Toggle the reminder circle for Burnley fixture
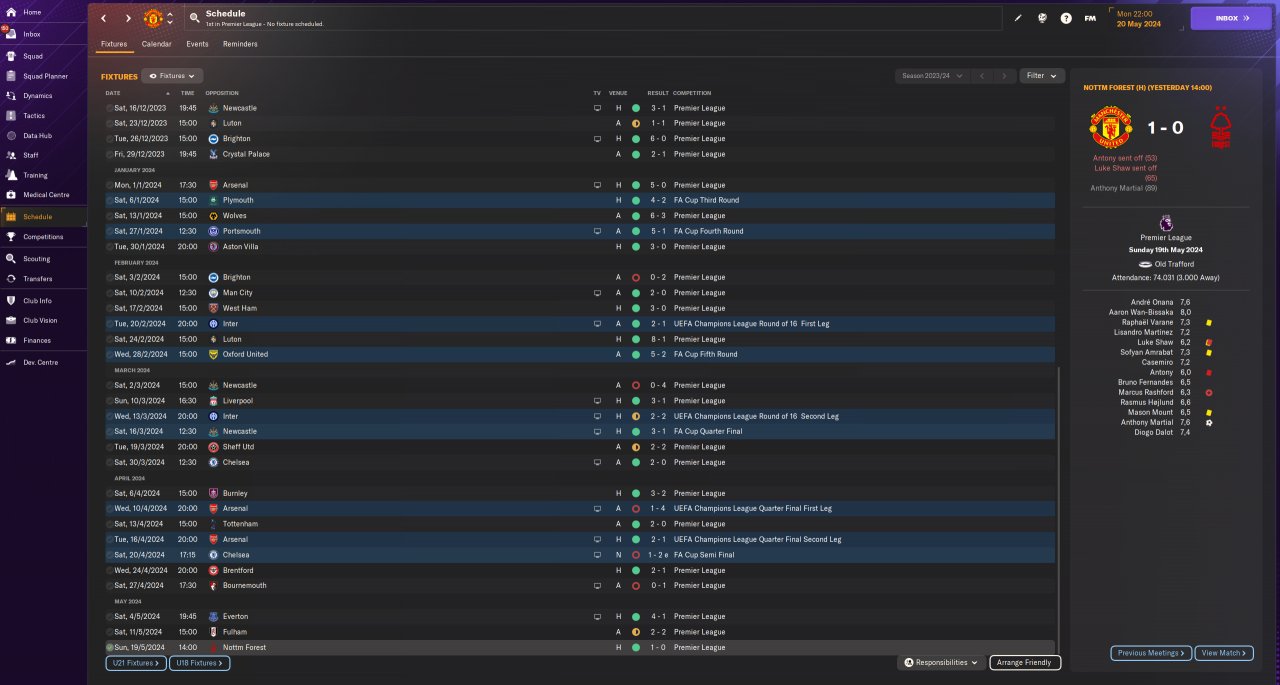Viewport: 1280px width, 685px height. (x=110, y=493)
